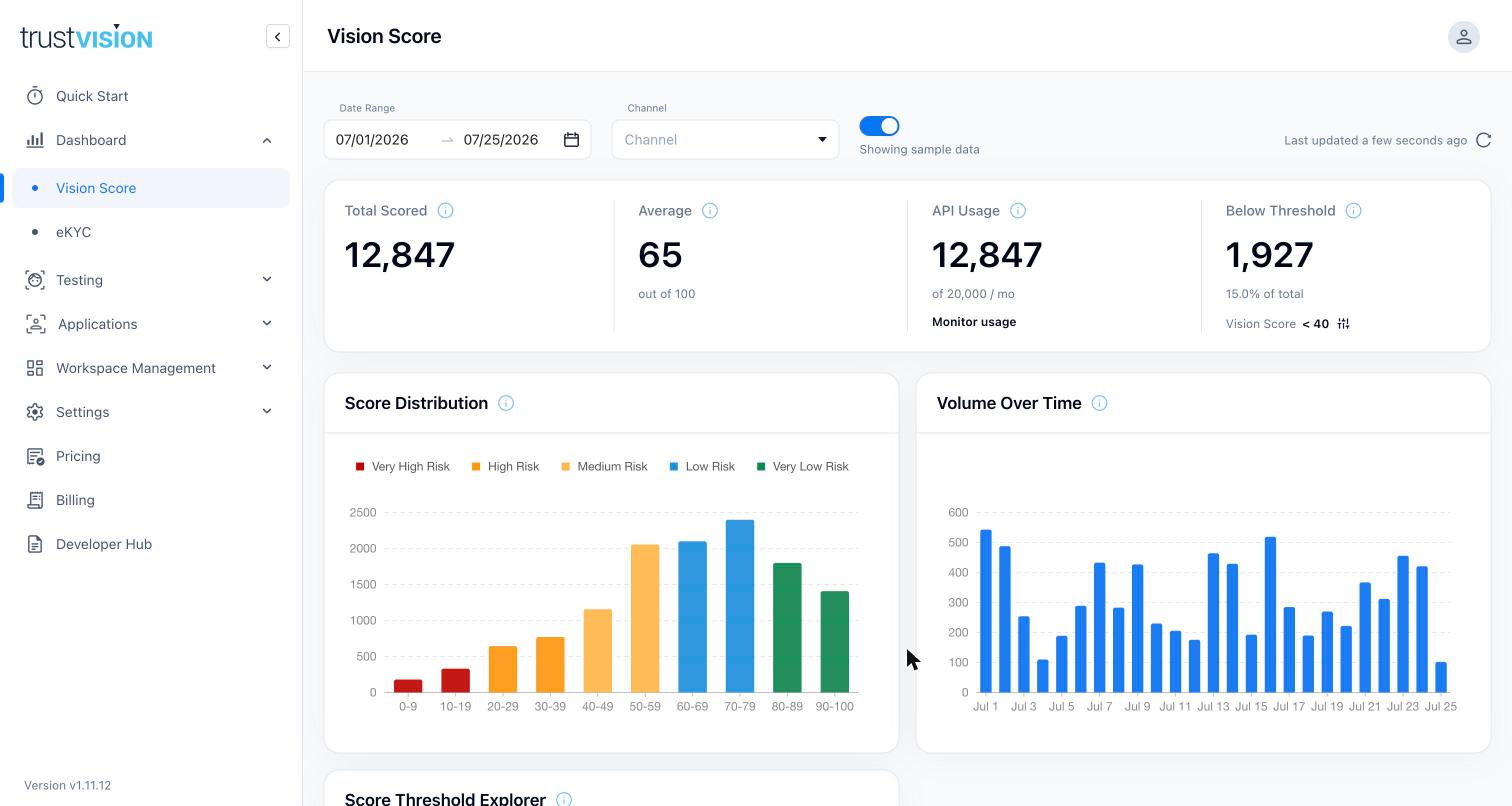
Task: Open Quick Start in the sidebar
Action: pyautogui.click(x=151, y=96)
